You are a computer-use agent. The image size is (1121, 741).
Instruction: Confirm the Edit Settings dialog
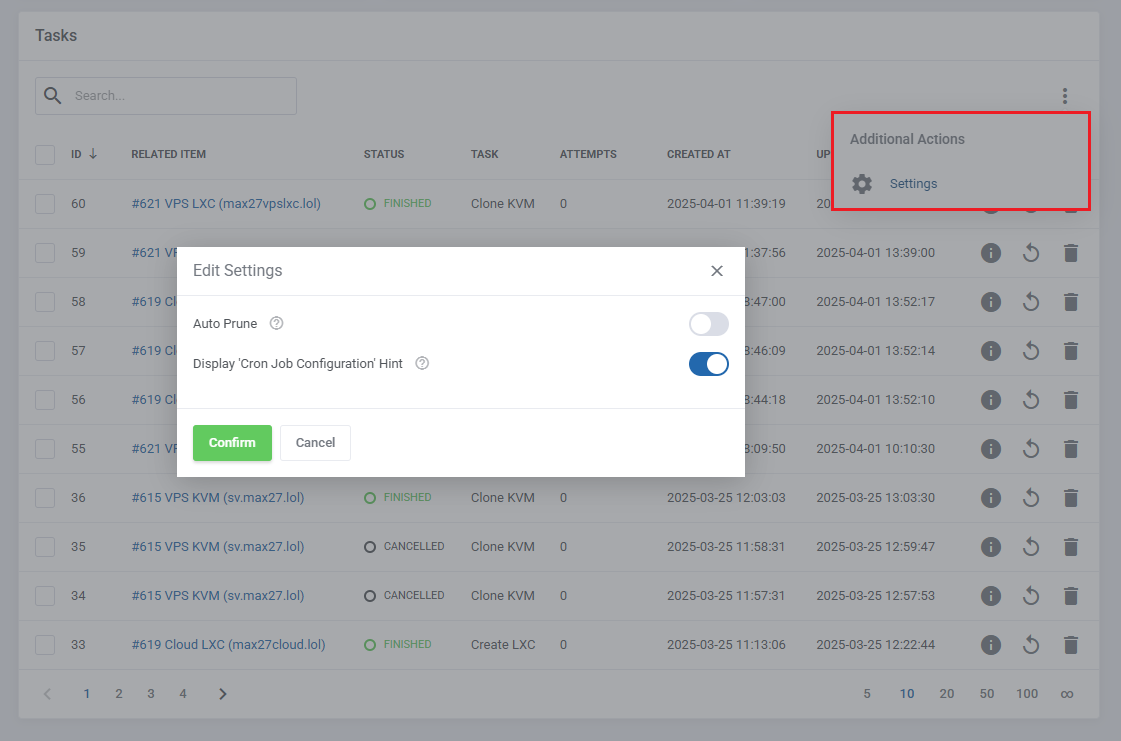[x=232, y=443]
